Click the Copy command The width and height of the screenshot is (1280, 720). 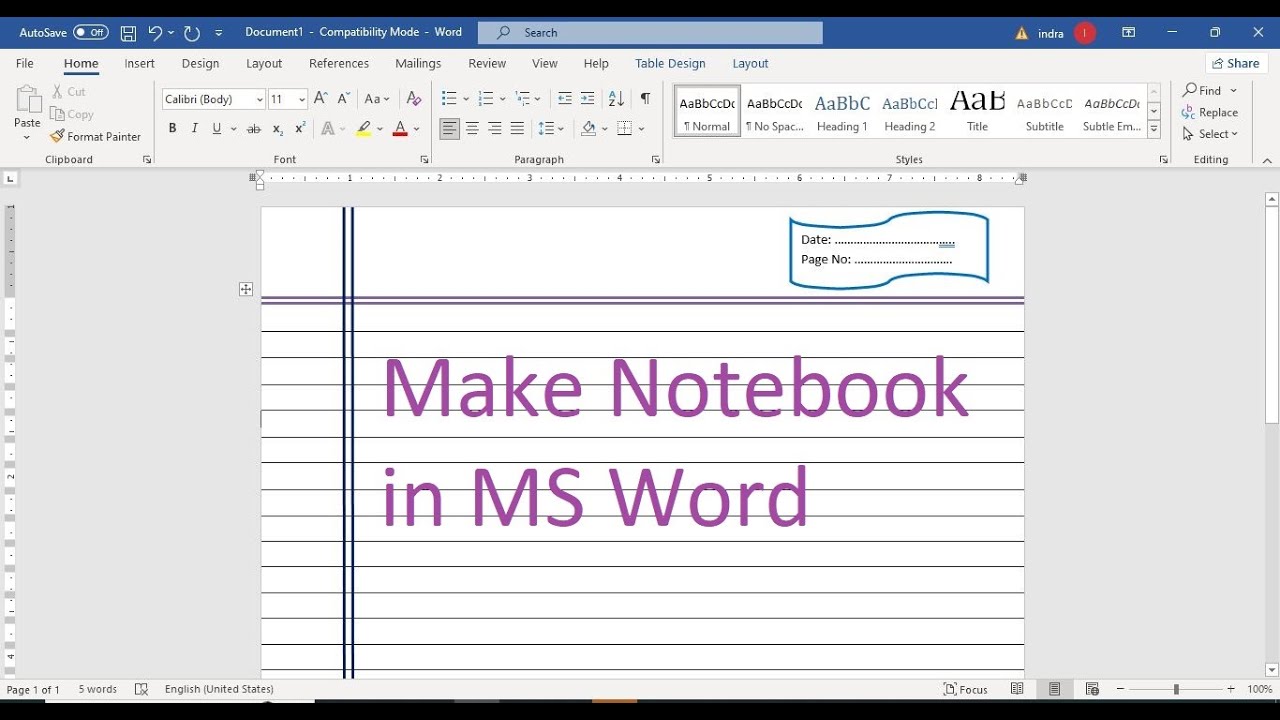[72, 114]
